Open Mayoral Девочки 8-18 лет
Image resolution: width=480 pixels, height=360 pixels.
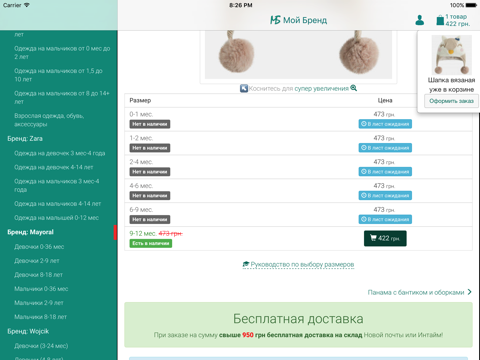38,275
